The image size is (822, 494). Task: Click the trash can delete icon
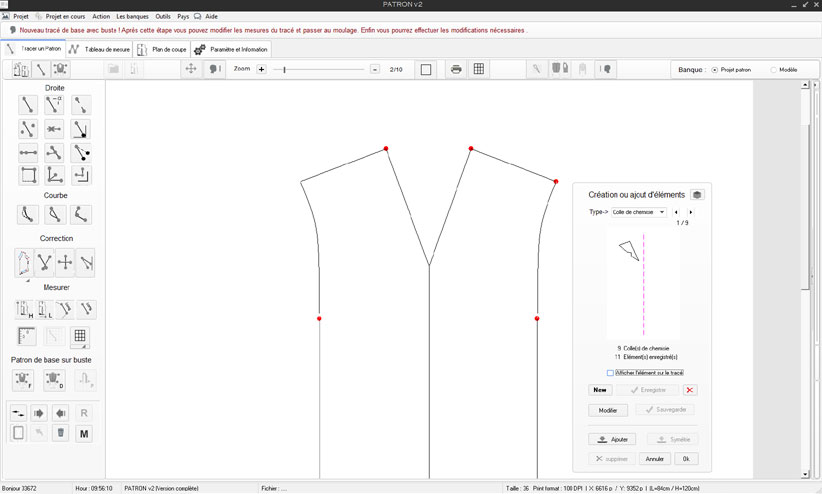click(x=61, y=433)
